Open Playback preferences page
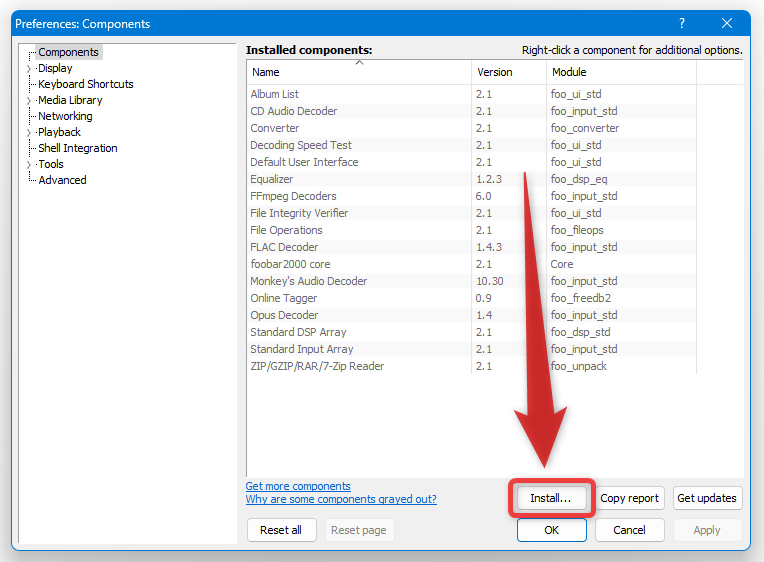 pyautogui.click(x=59, y=132)
